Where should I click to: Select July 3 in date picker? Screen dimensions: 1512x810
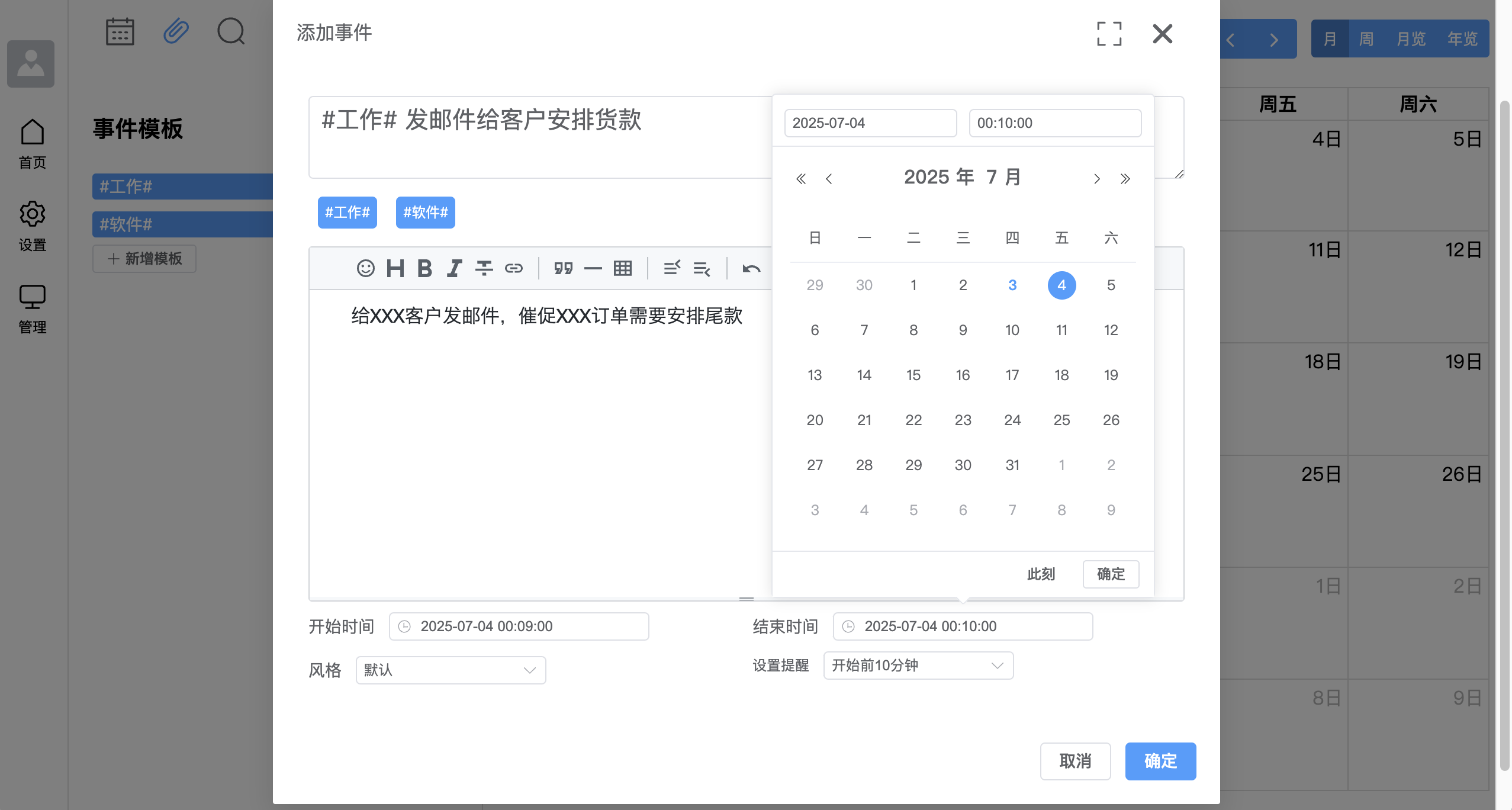click(1012, 285)
